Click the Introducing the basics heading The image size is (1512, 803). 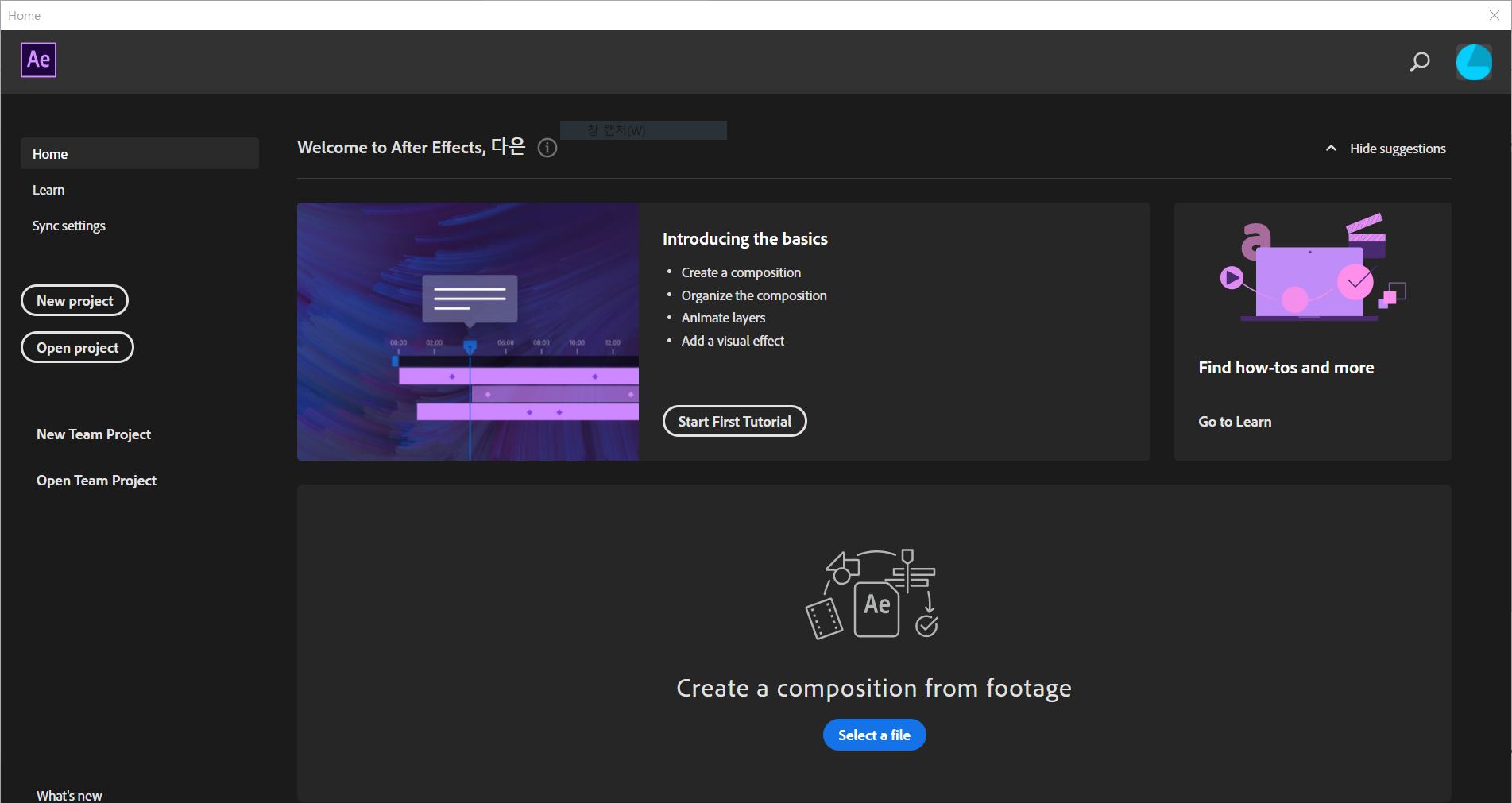coord(744,238)
